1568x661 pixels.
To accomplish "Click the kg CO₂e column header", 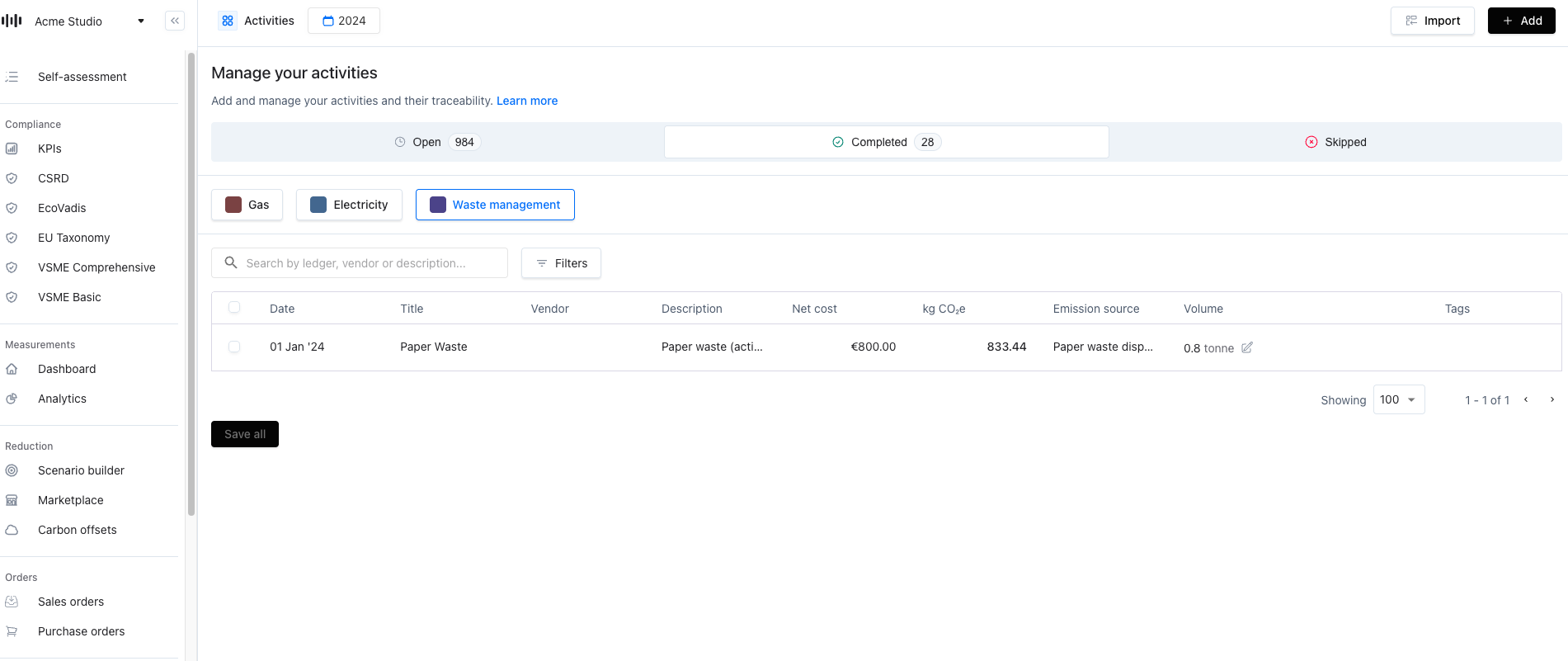I will tap(944, 309).
